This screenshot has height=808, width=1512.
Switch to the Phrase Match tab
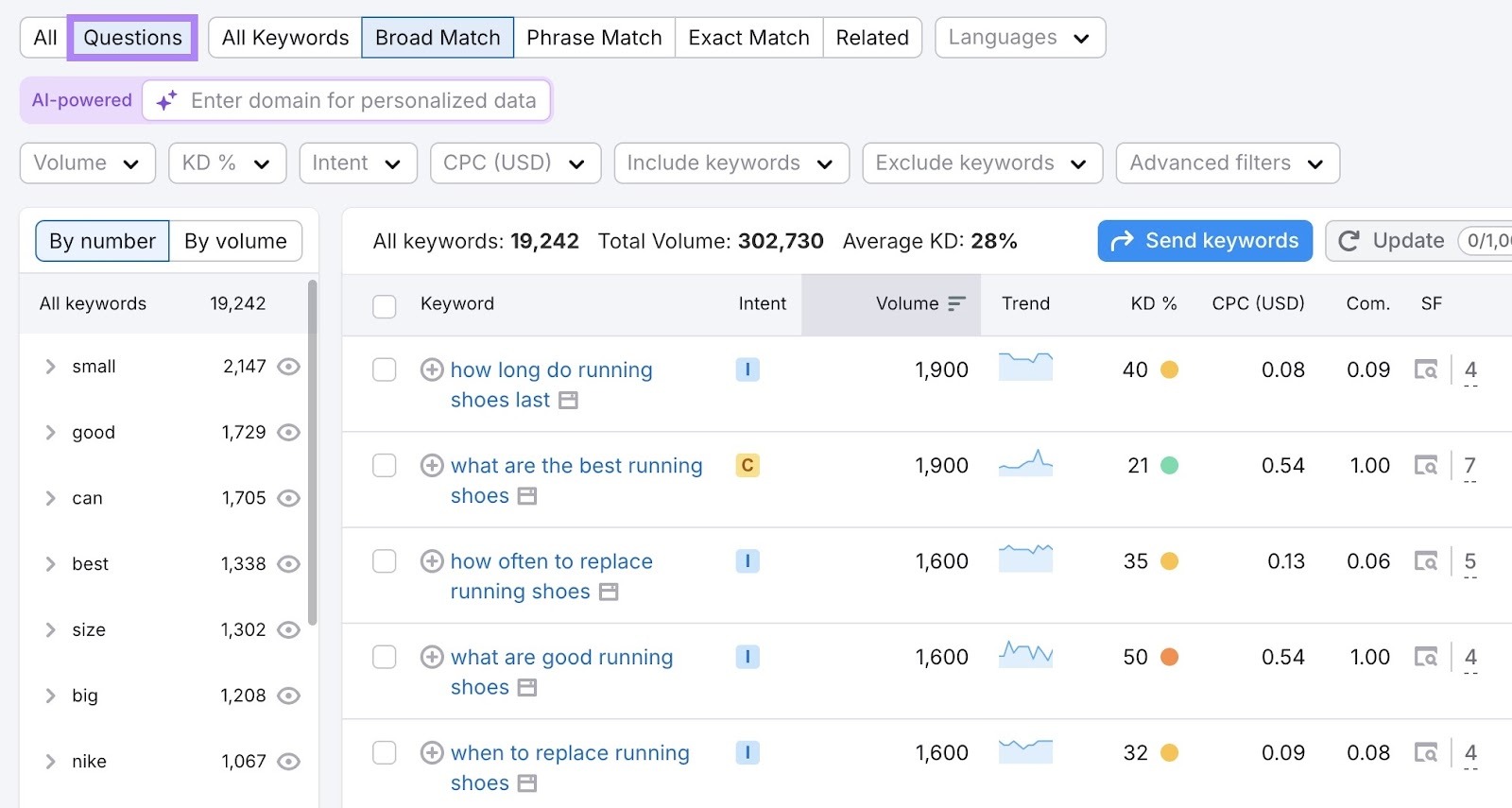pyautogui.click(x=593, y=38)
